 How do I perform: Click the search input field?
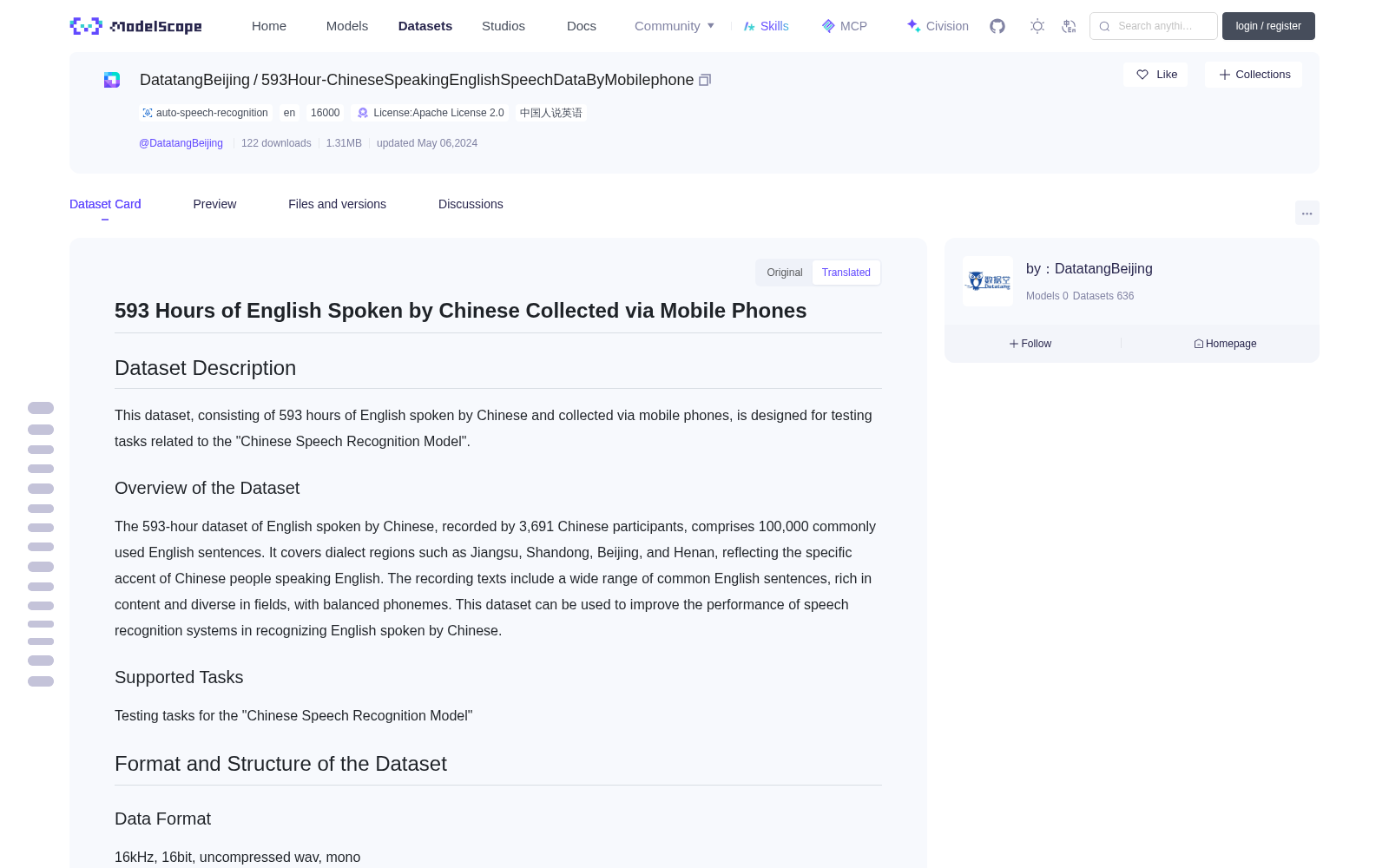[1154, 26]
